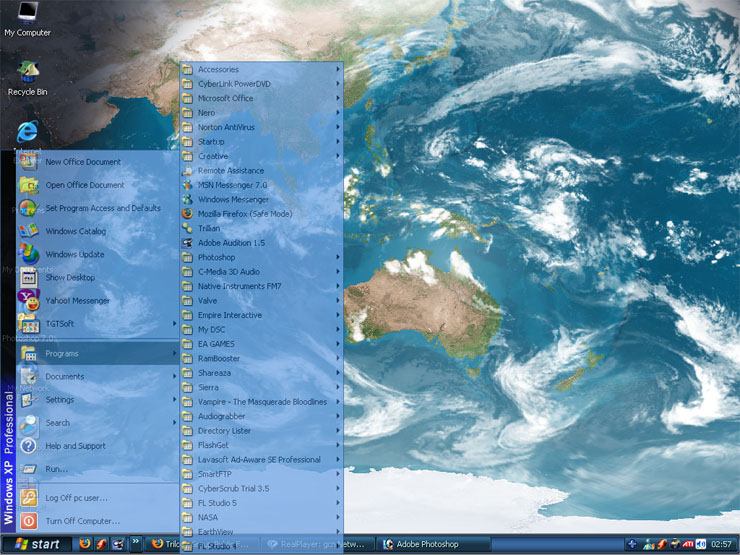Image resolution: width=740 pixels, height=555 pixels.
Task: Open the Startup program folder
Action: click(x=261, y=142)
